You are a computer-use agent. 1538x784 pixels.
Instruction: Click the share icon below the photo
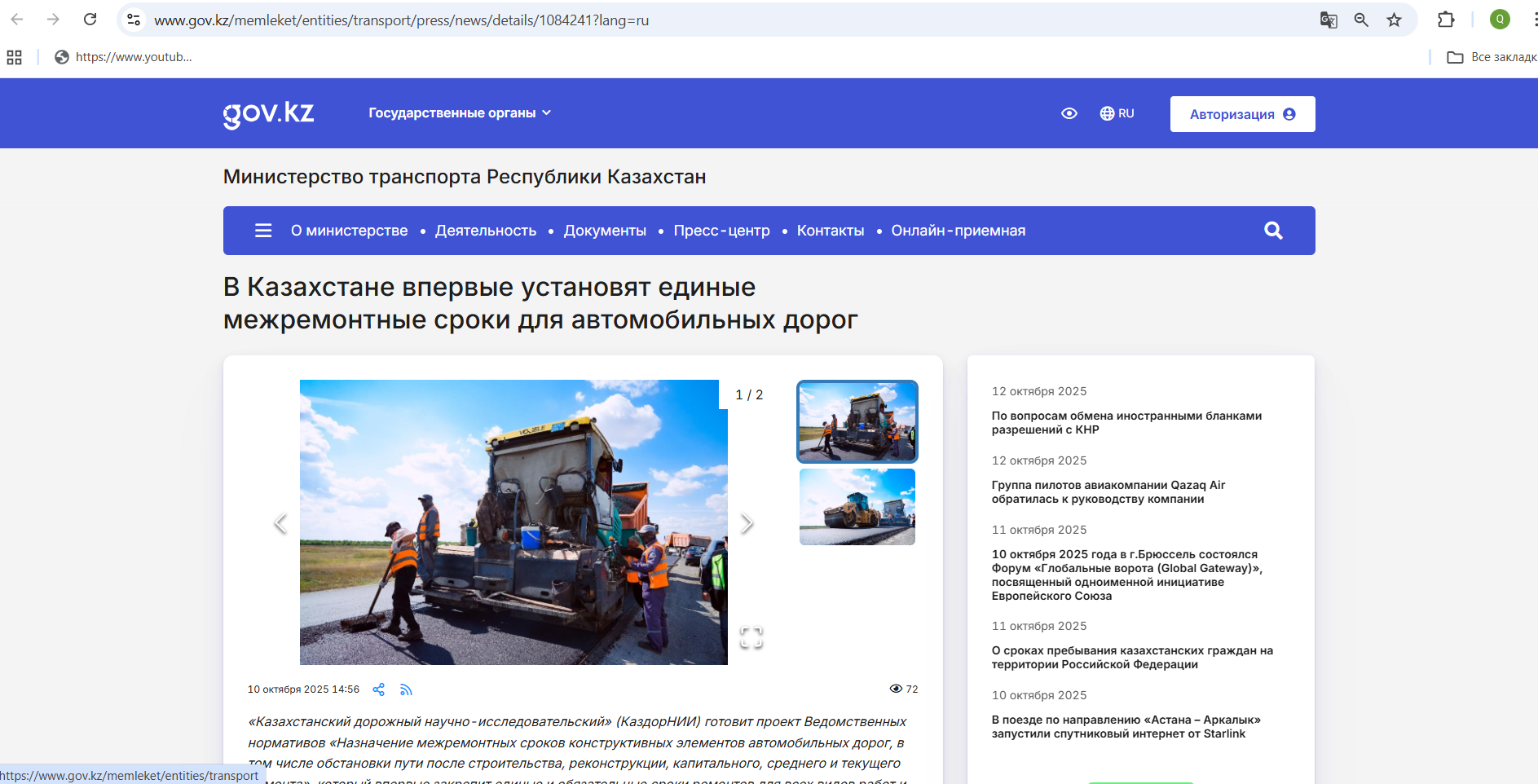tap(378, 689)
